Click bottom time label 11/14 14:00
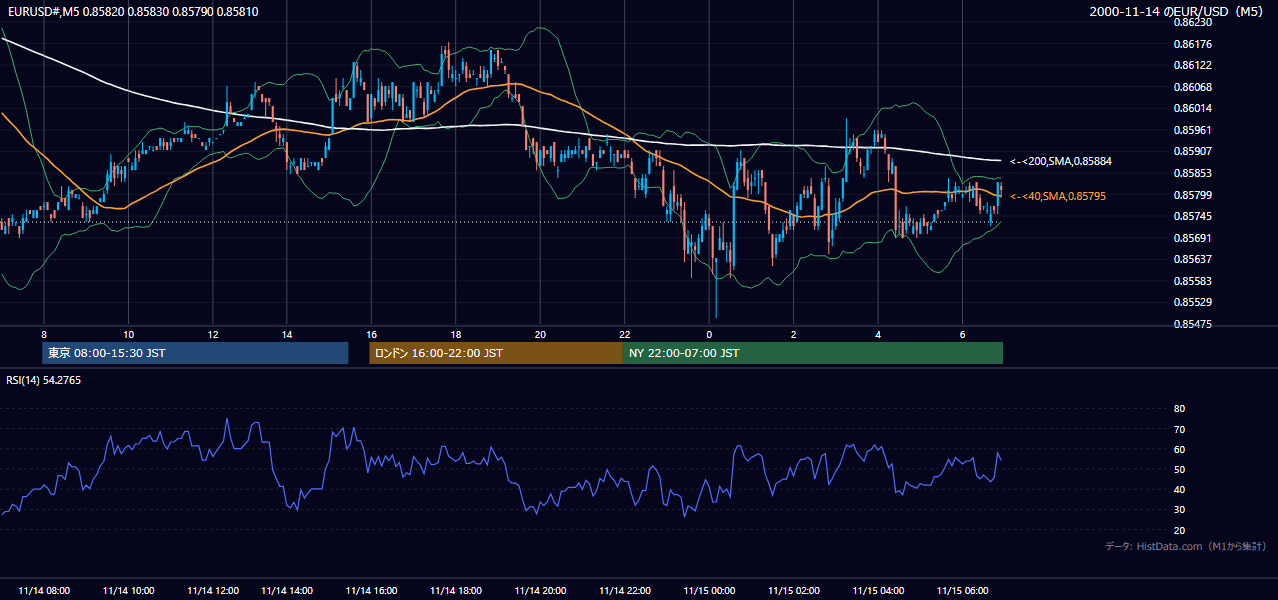The height and width of the screenshot is (600, 1278). [287, 591]
